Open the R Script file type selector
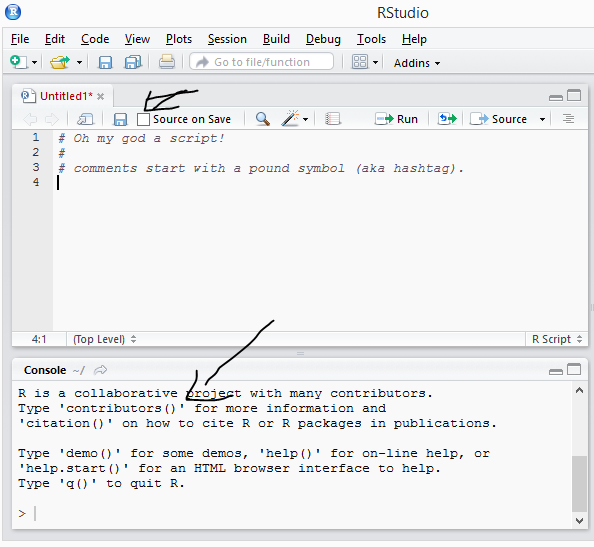Viewport: 594px width, 547px height. tap(556, 339)
